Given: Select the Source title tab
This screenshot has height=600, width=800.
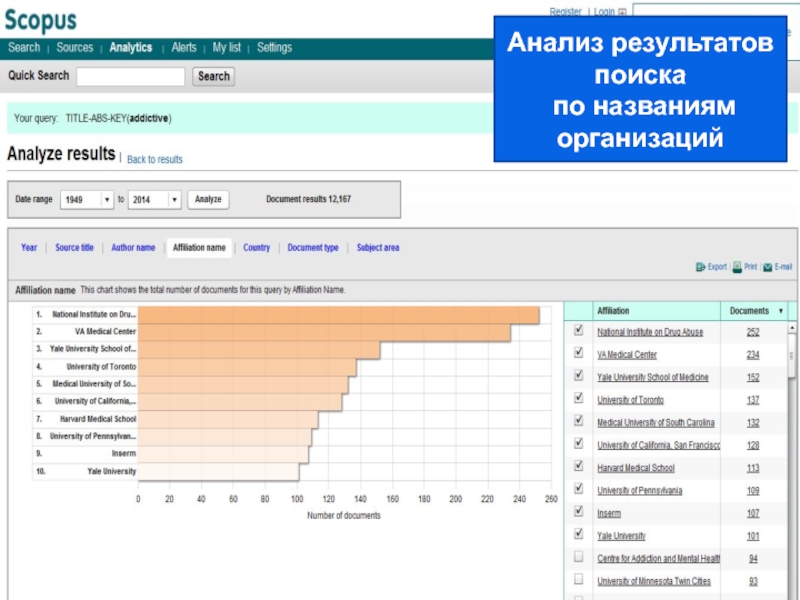Looking at the screenshot, I should [74, 248].
